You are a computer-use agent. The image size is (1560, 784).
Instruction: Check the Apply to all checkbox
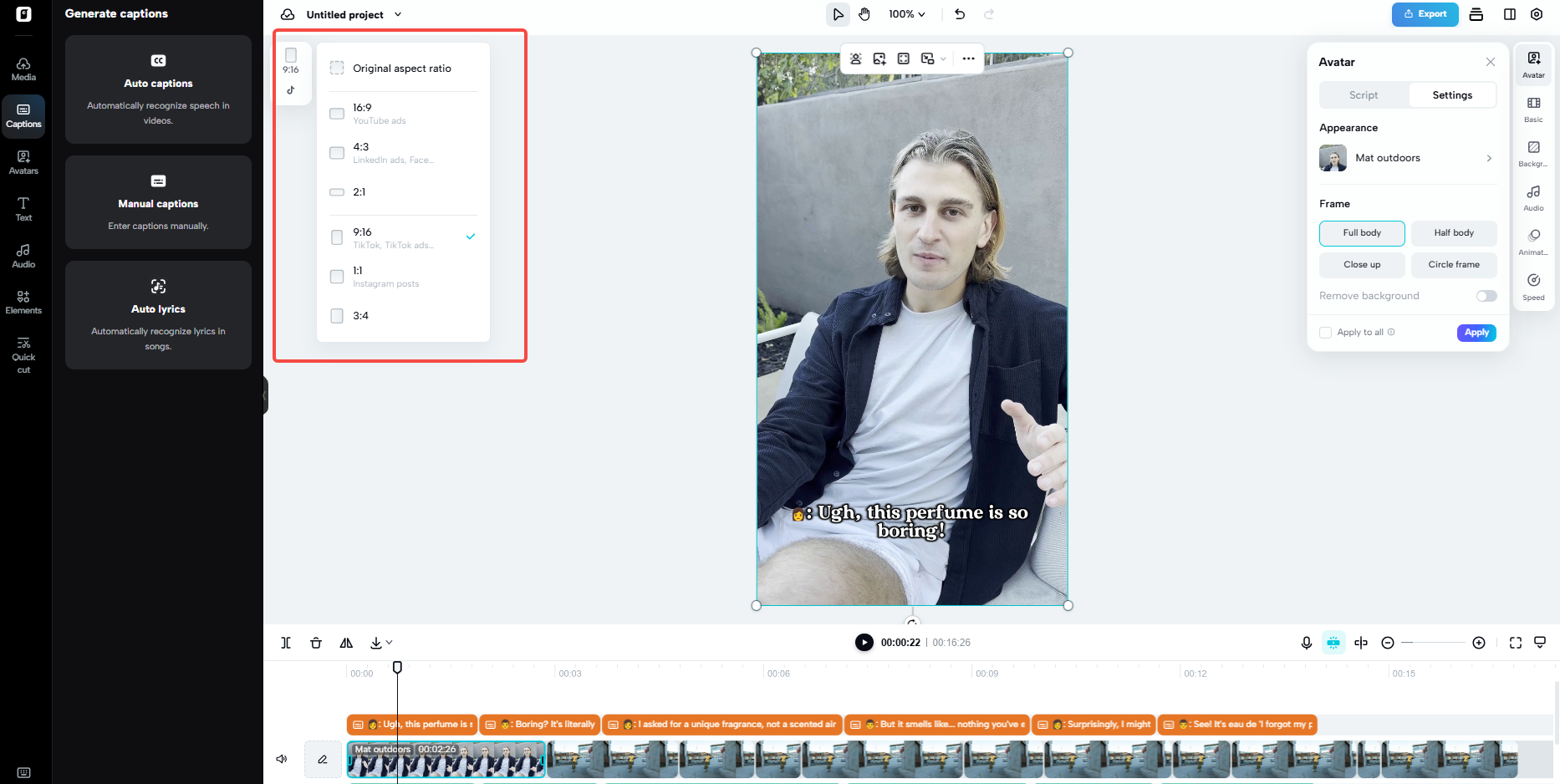(1325, 333)
